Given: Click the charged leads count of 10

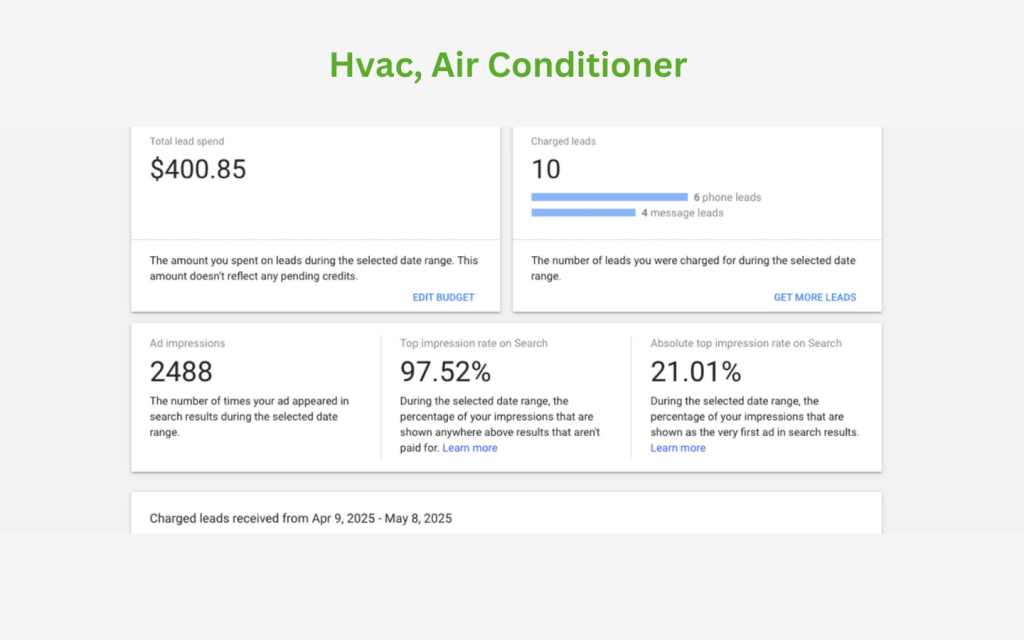Looking at the screenshot, I should click(546, 170).
